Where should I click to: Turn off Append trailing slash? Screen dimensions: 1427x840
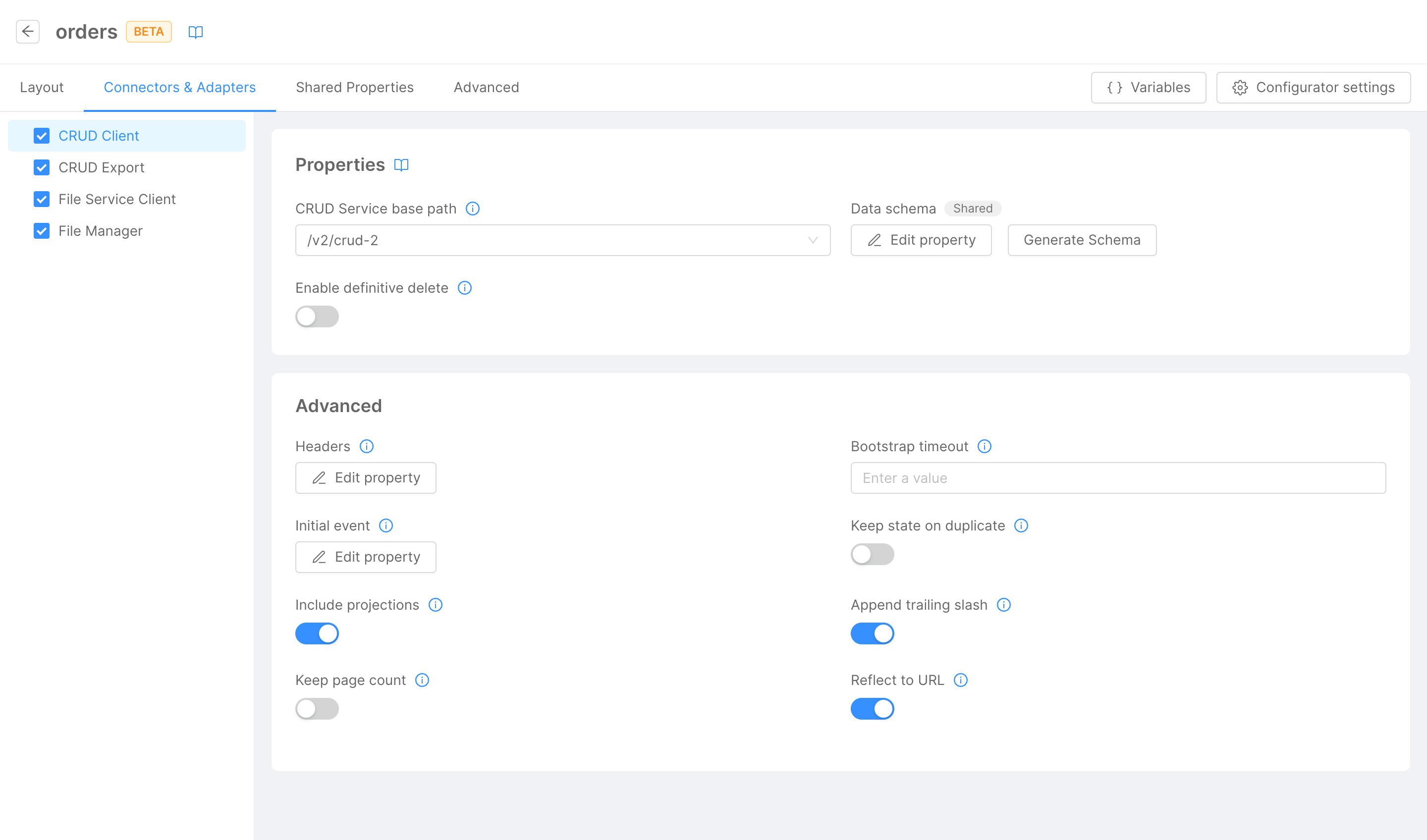[x=872, y=633]
